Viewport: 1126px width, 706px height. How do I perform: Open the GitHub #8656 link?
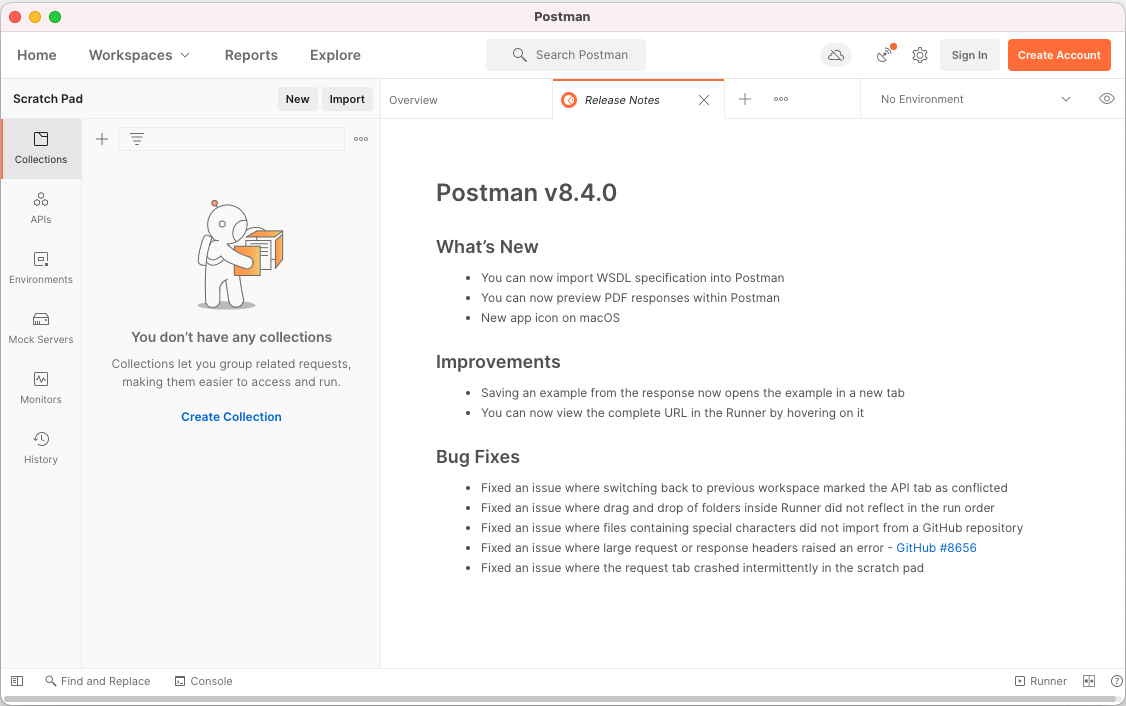tap(936, 548)
